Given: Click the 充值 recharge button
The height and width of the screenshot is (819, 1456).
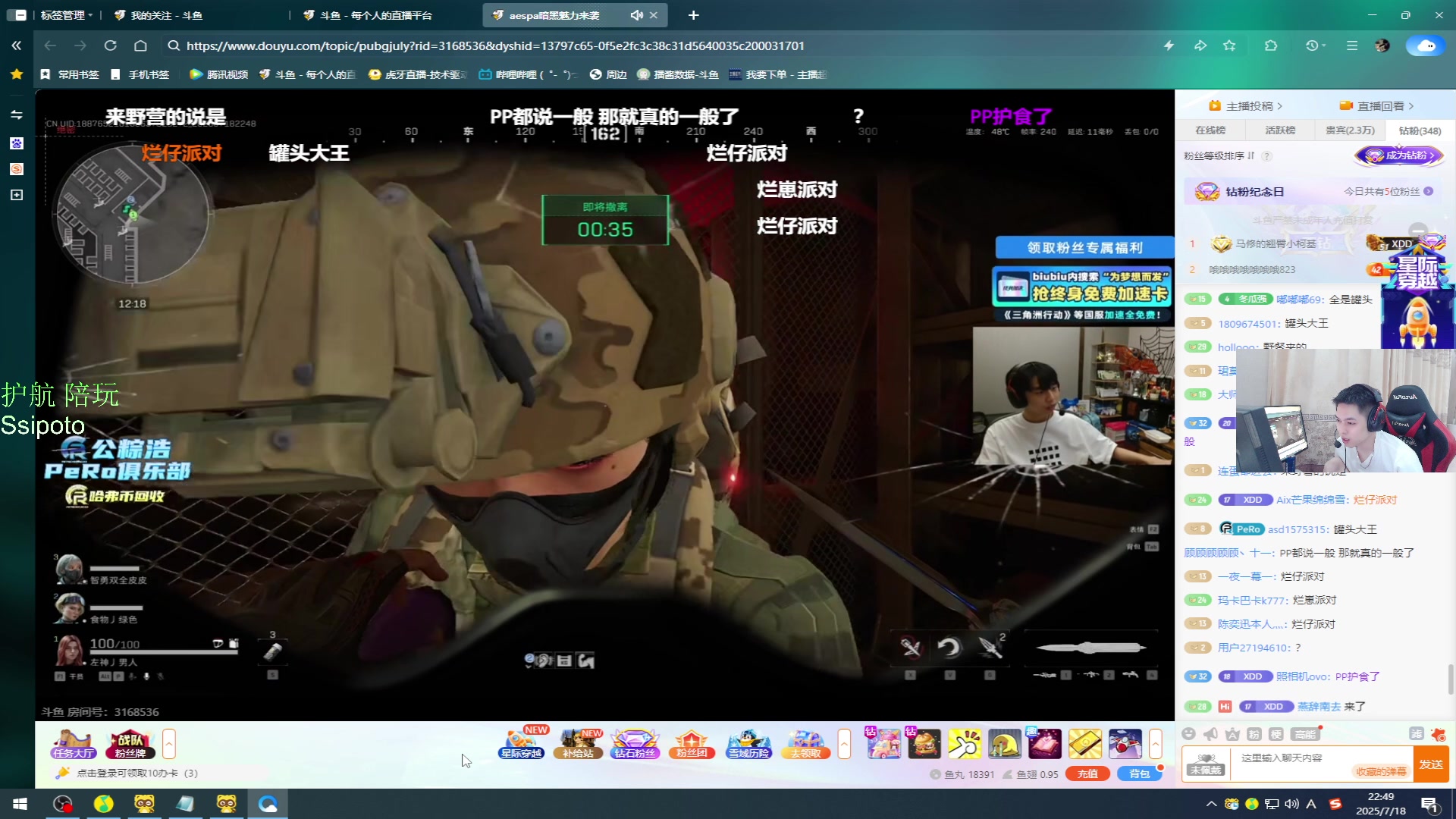Looking at the screenshot, I should [x=1087, y=773].
